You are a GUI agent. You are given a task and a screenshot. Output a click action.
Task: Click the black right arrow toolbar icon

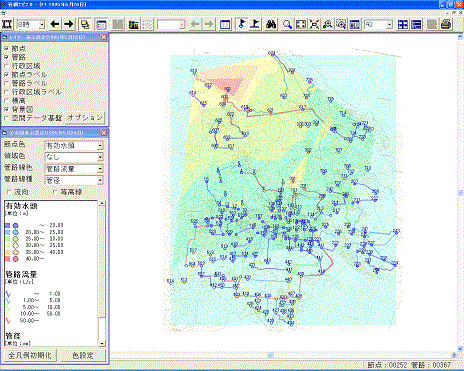tap(68, 24)
